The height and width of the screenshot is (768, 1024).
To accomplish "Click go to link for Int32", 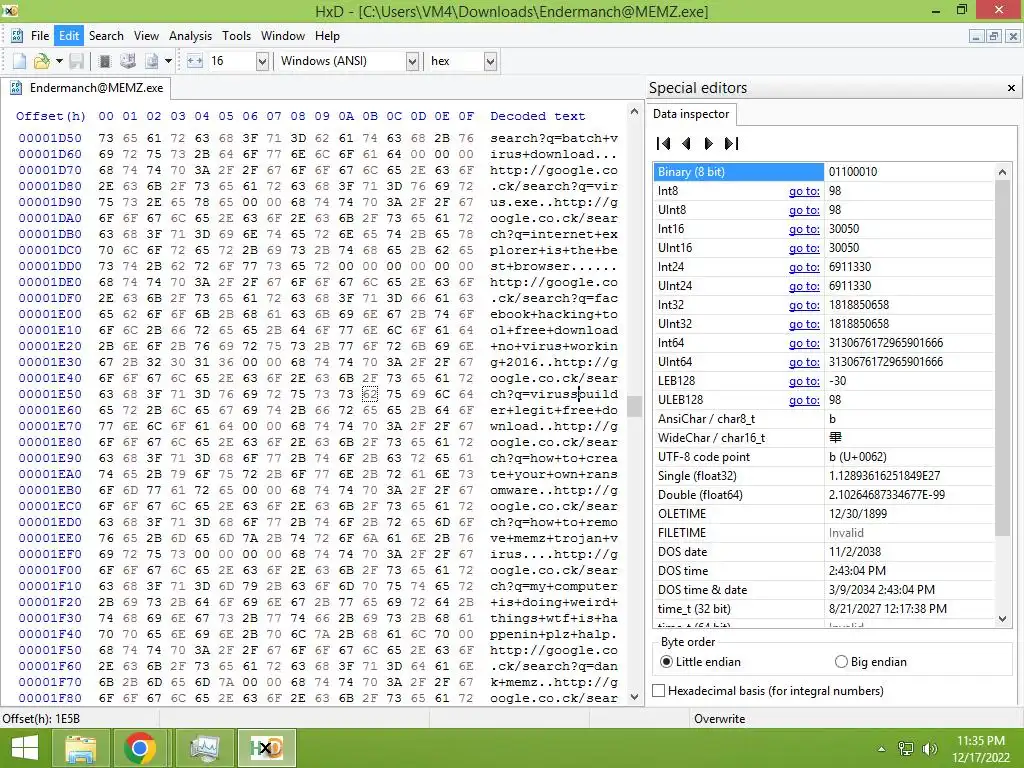I will point(804,304).
